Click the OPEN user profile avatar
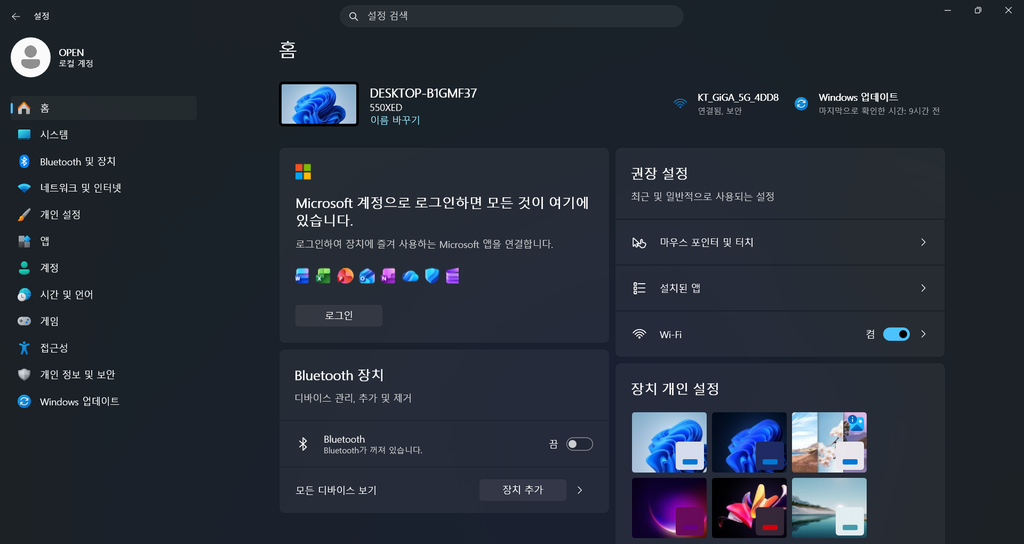This screenshot has width=1024, height=544. (31, 57)
